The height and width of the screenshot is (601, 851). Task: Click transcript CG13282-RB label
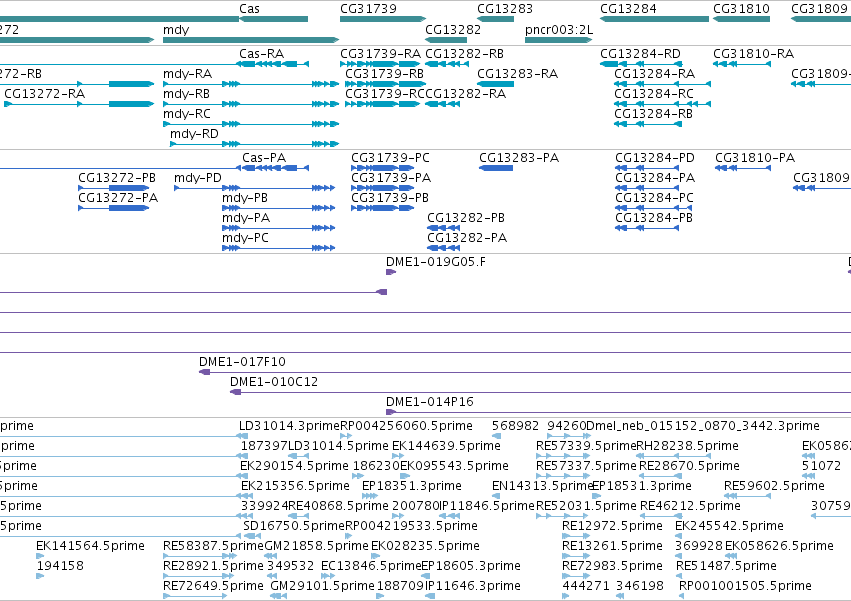465,54
